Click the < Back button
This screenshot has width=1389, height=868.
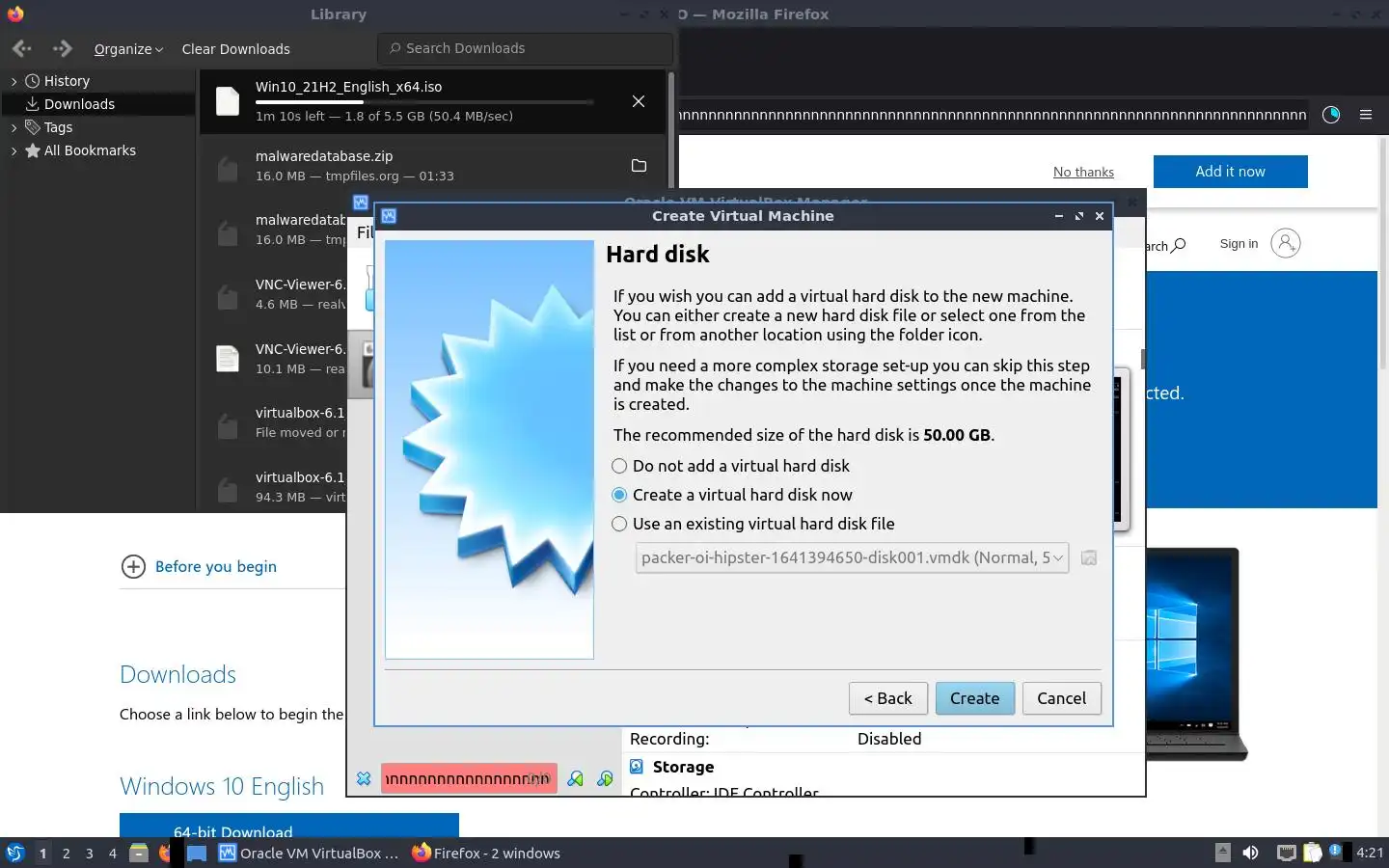point(887,698)
